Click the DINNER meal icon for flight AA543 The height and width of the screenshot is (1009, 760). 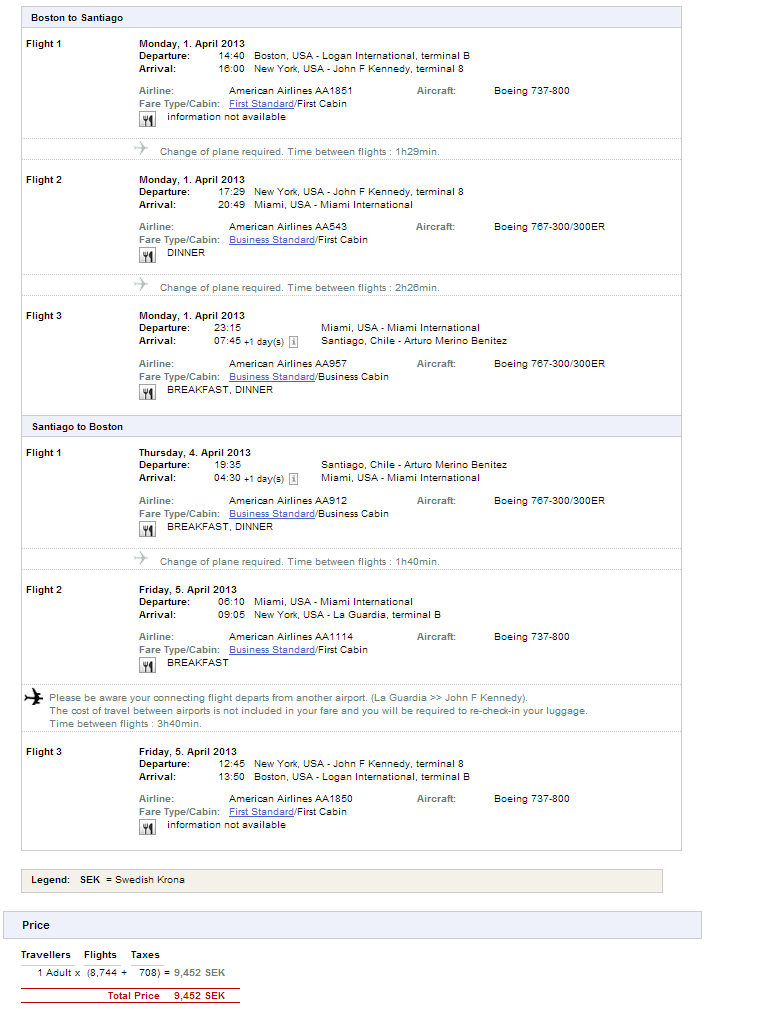click(x=147, y=255)
